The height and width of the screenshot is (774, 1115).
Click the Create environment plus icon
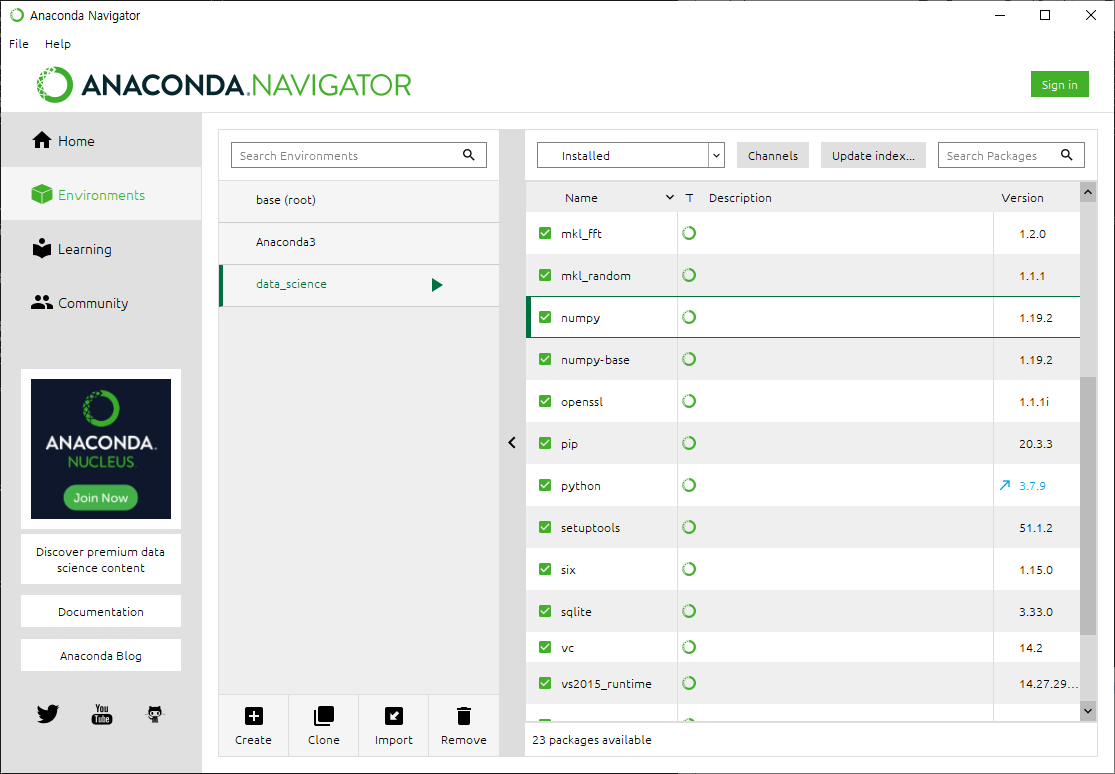point(253,716)
